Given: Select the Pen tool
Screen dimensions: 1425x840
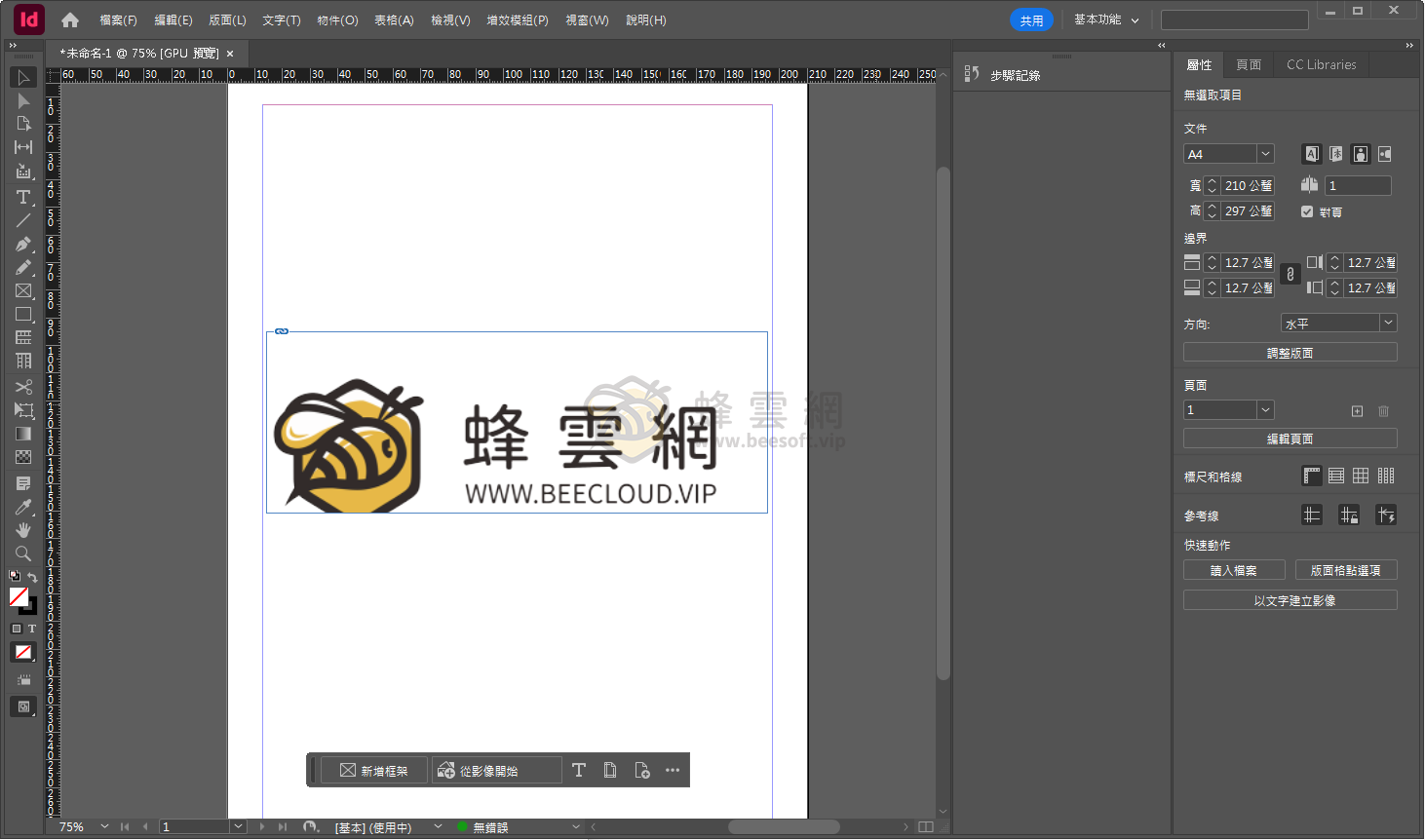Looking at the screenshot, I should click(23, 244).
